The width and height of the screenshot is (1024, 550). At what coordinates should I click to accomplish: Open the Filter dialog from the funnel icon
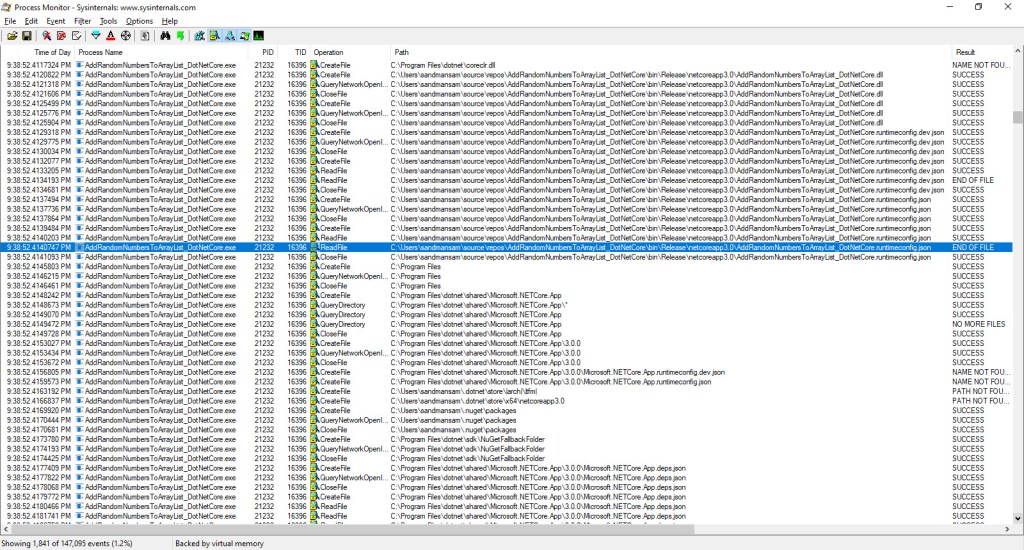click(95, 36)
